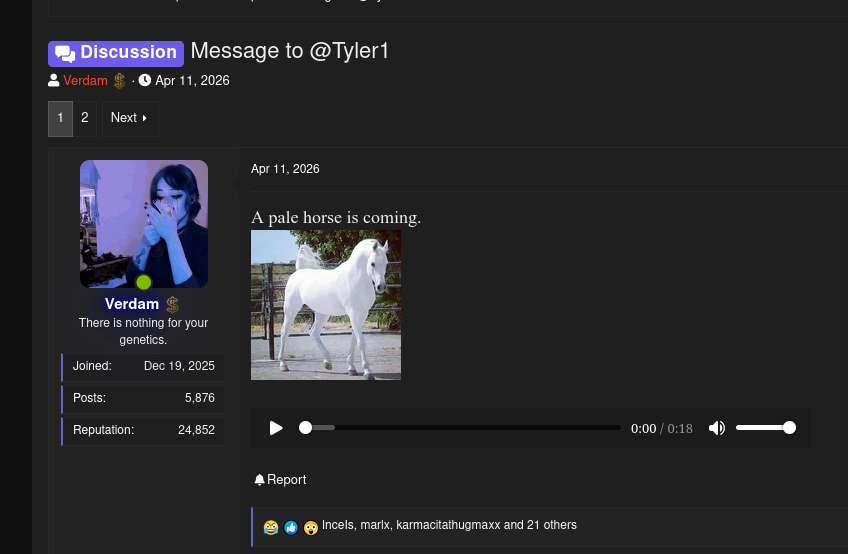Screen dimensions: 848x554
Task: Click the crying-laughing reaction emoji
Action: [x=271, y=527]
